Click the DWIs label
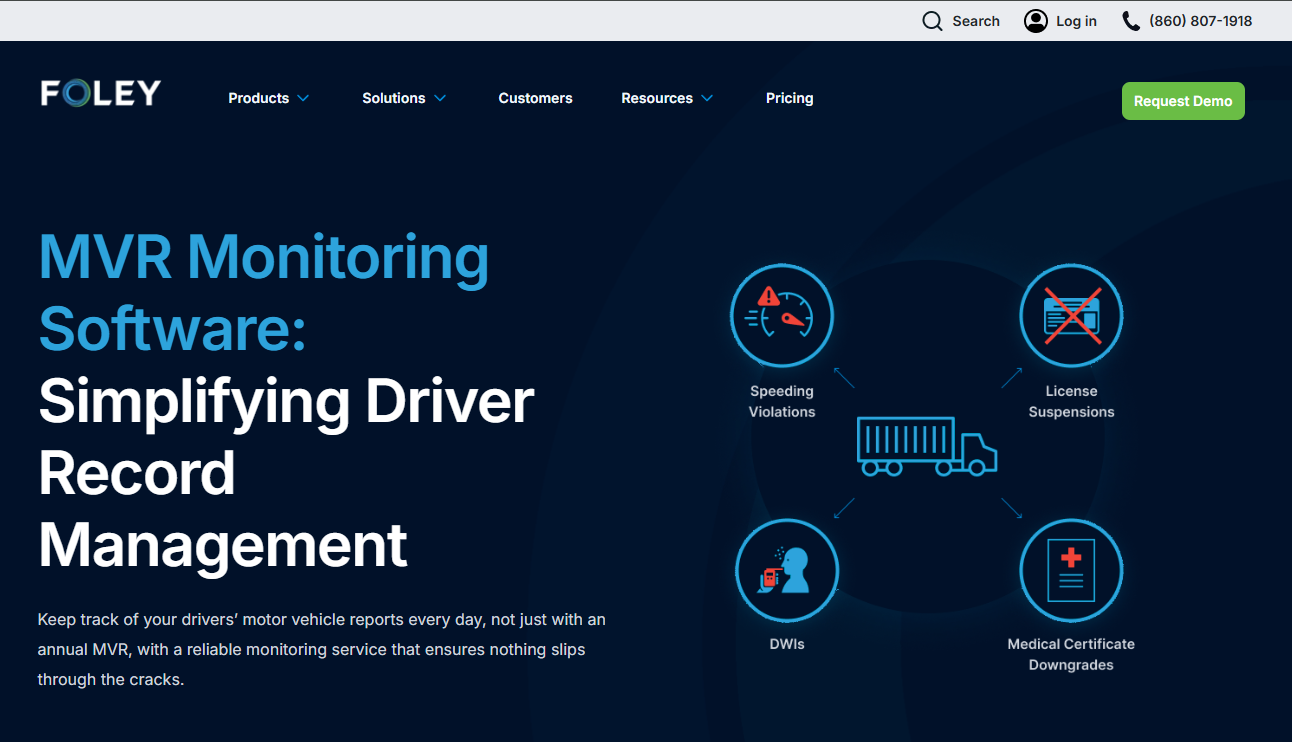Screen dimensions: 1292x742 pos(787,644)
